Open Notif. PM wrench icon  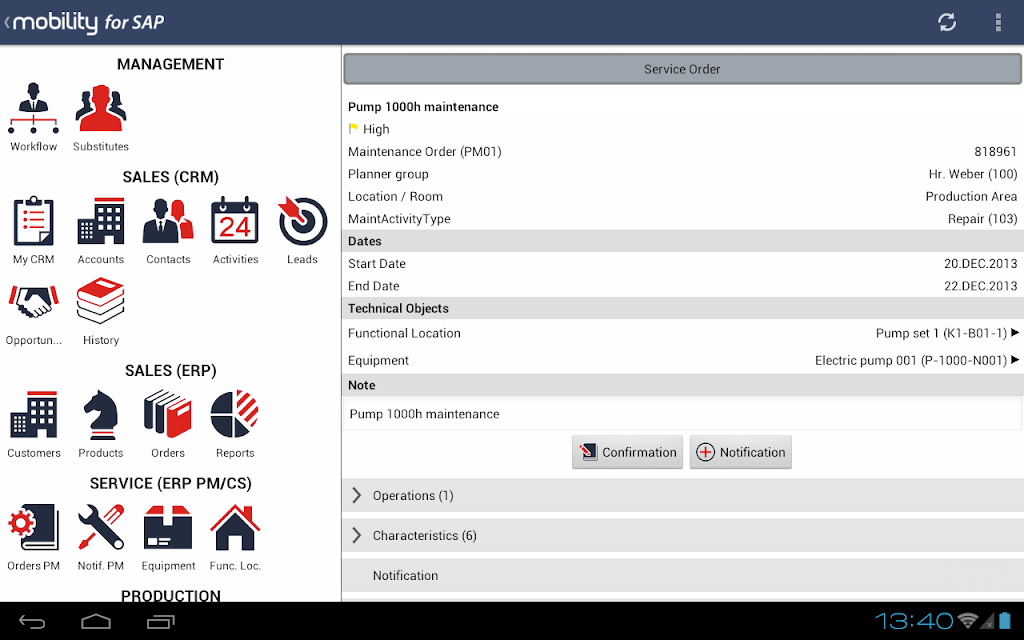101,528
